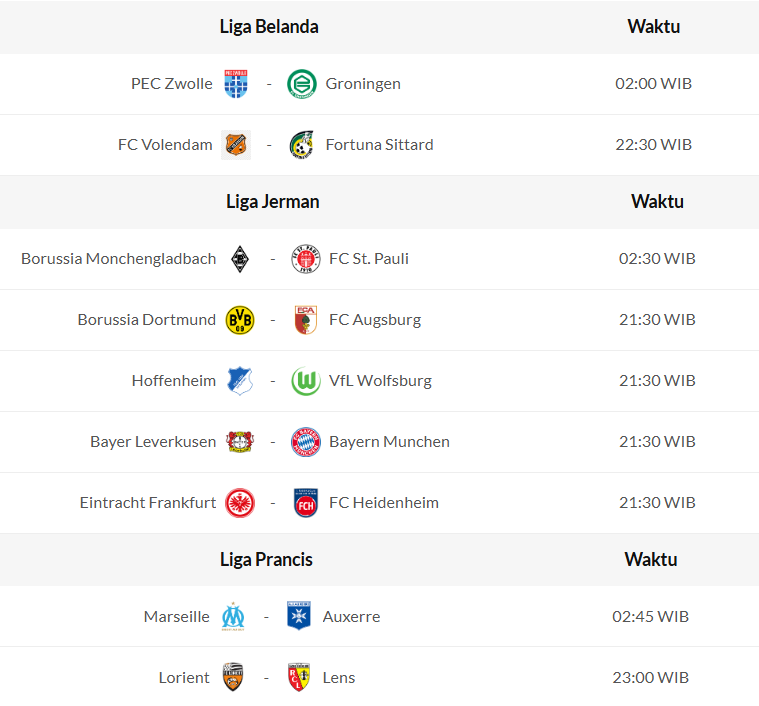Click the Marseille club logo
The width and height of the screenshot is (759, 706).
[234, 617]
